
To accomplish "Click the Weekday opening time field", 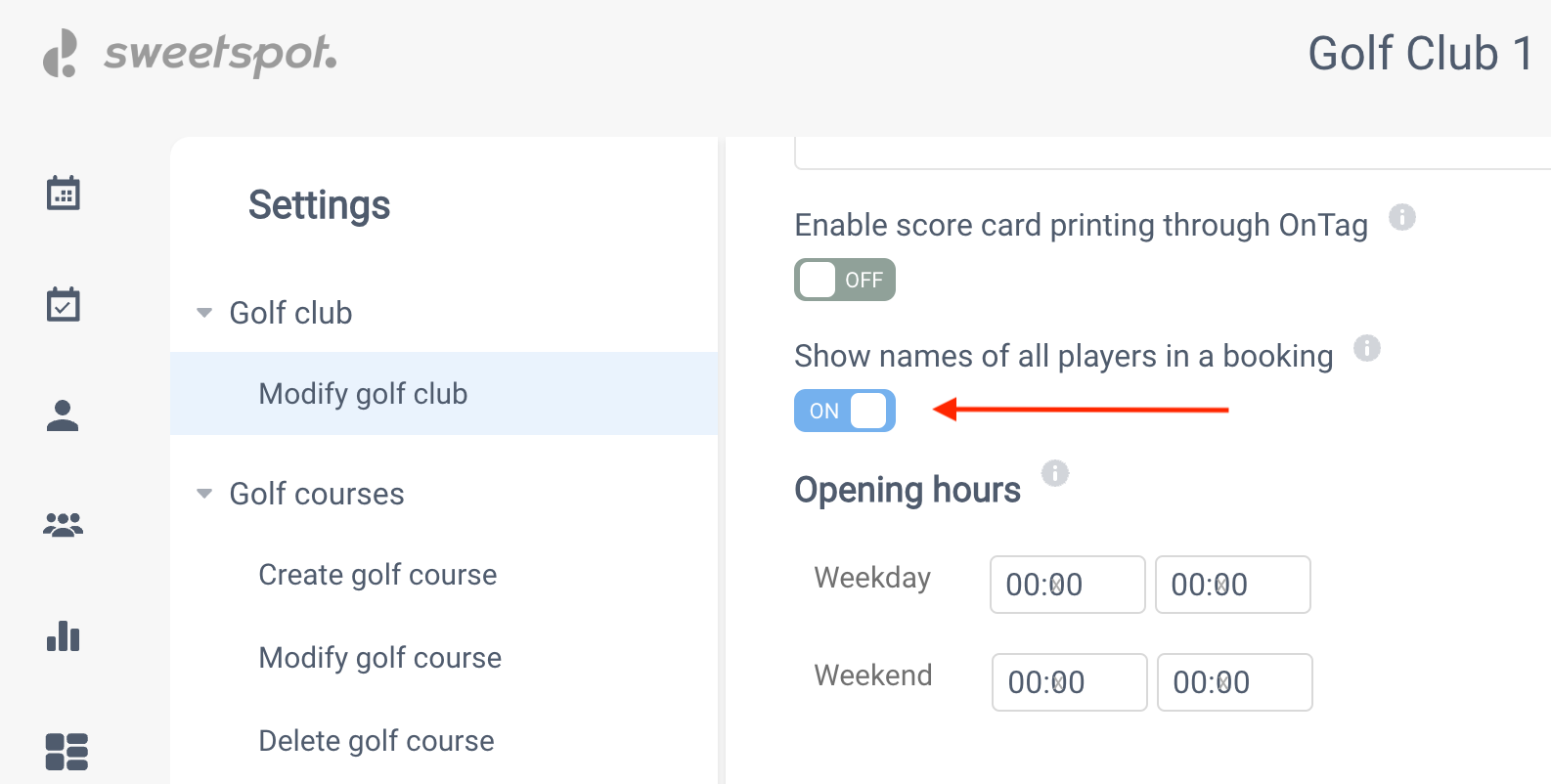I will click(1068, 585).
